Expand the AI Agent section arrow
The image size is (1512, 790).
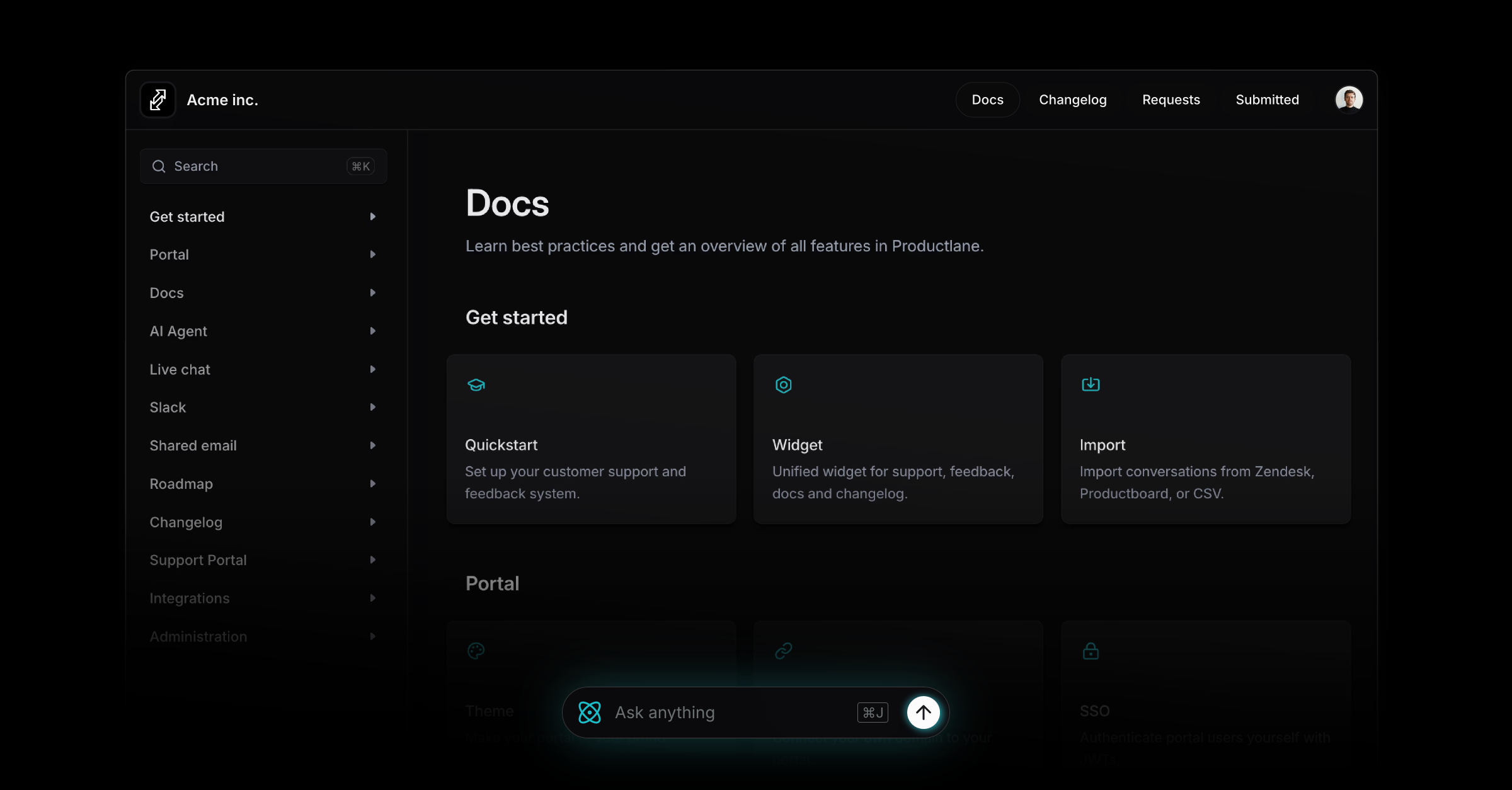pos(372,331)
